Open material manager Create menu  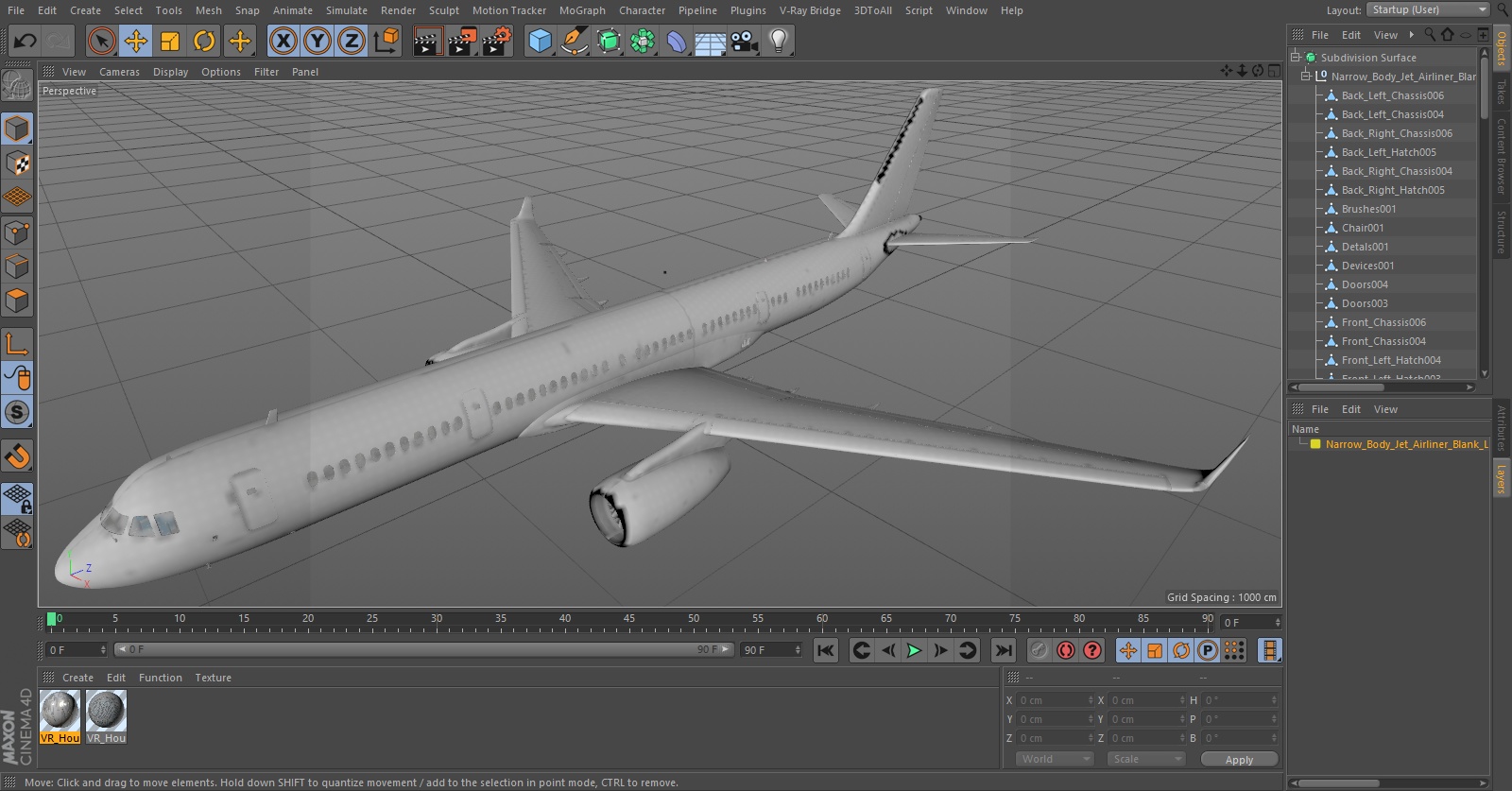[77, 678]
